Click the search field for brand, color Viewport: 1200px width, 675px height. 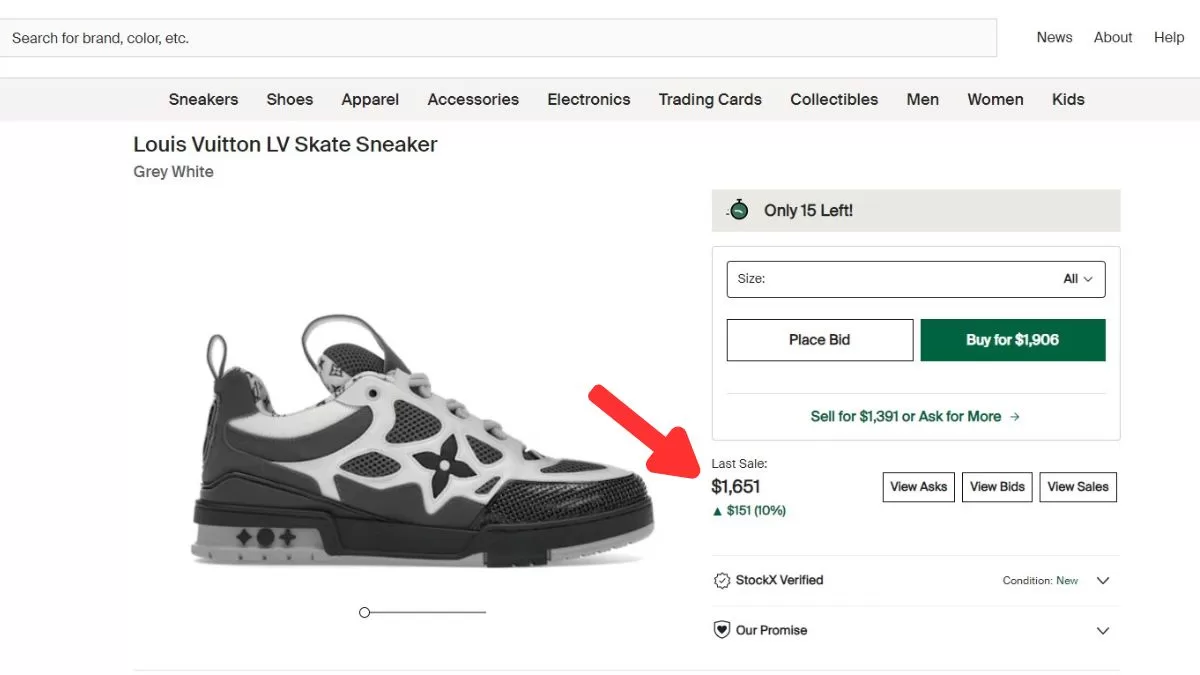(500, 38)
